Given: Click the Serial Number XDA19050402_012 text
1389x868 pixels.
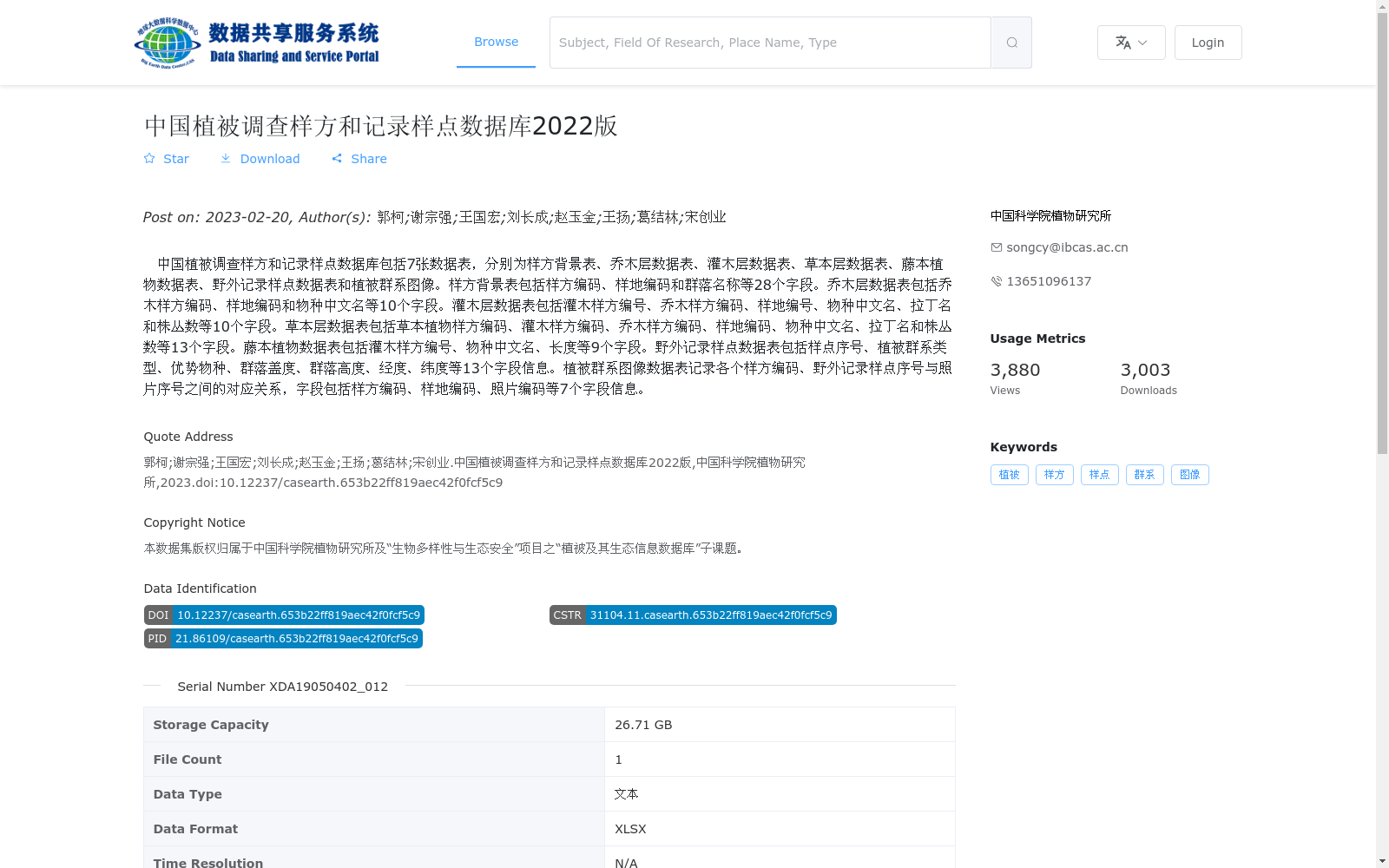Looking at the screenshot, I should [x=283, y=687].
